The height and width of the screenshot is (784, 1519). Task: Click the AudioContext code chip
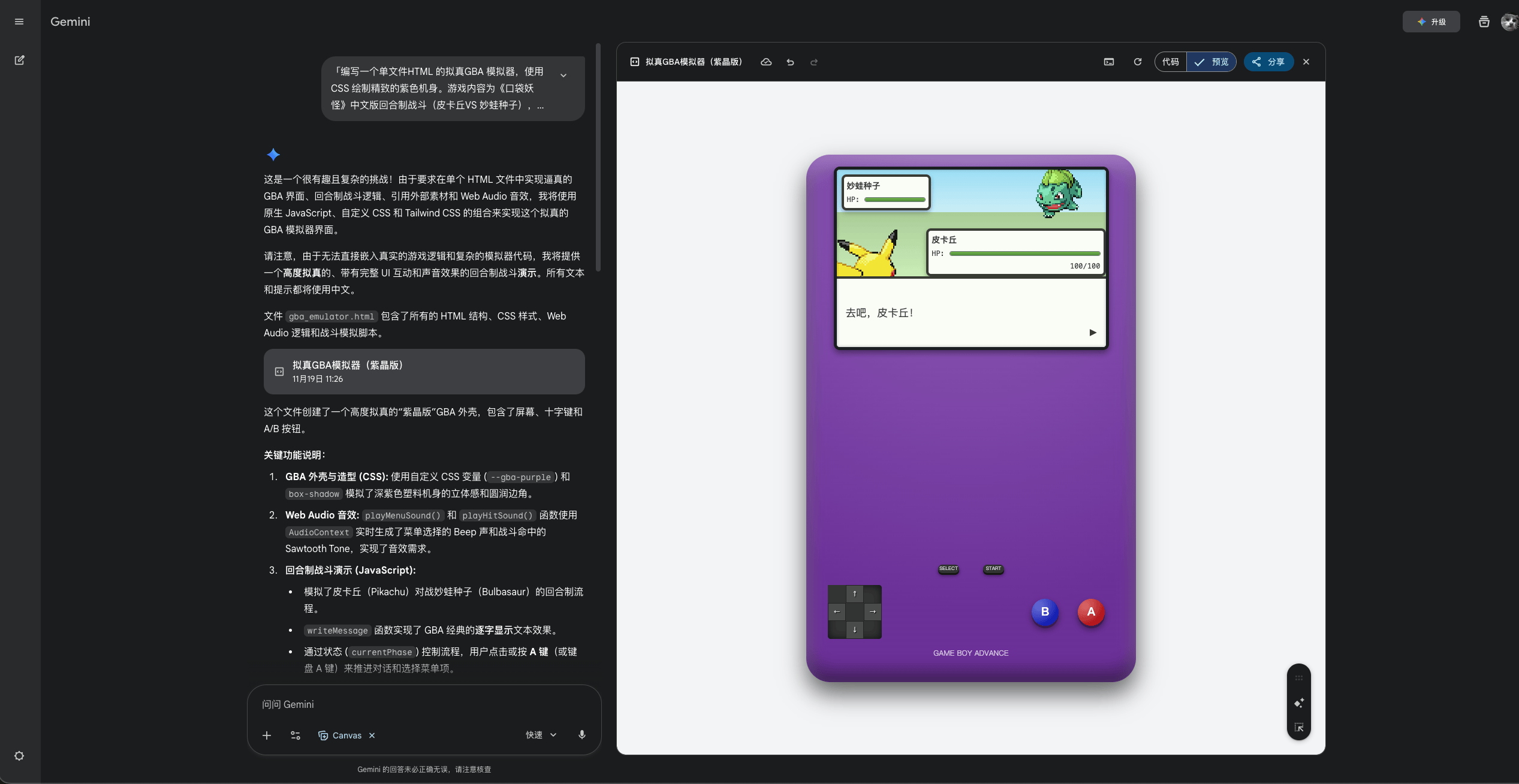pyautogui.click(x=319, y=532)
